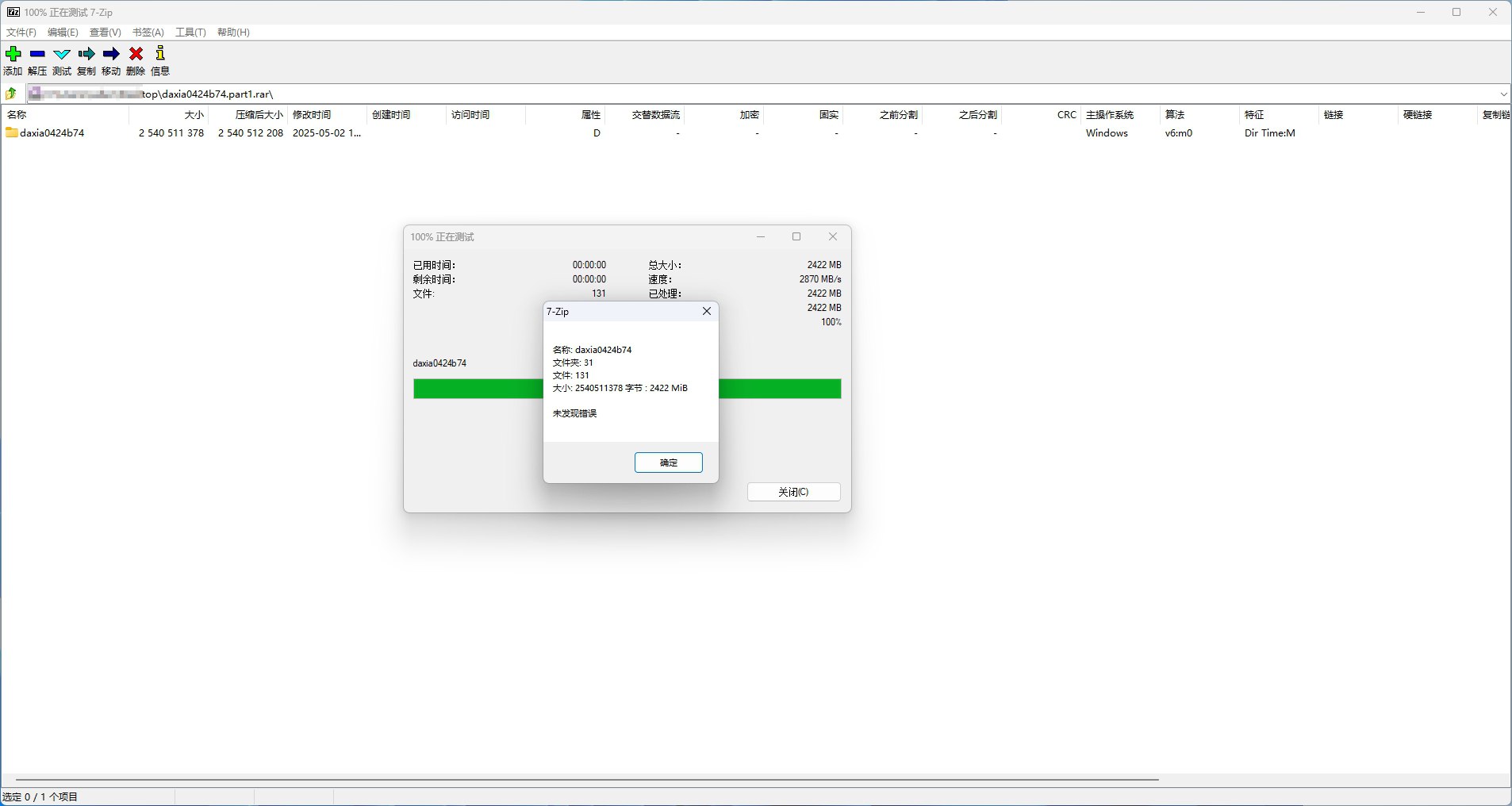Sort by the 之后分割 column header
This screenshot has width=1512, height=806.
[961, 115]
